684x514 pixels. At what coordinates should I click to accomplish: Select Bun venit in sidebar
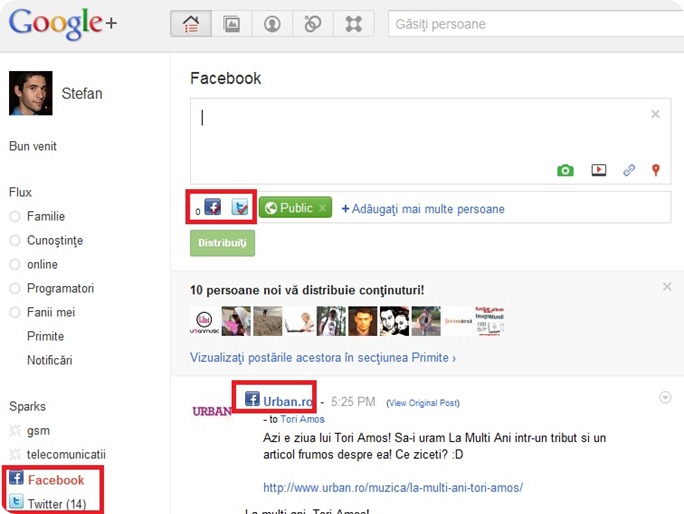pos(33,146)
